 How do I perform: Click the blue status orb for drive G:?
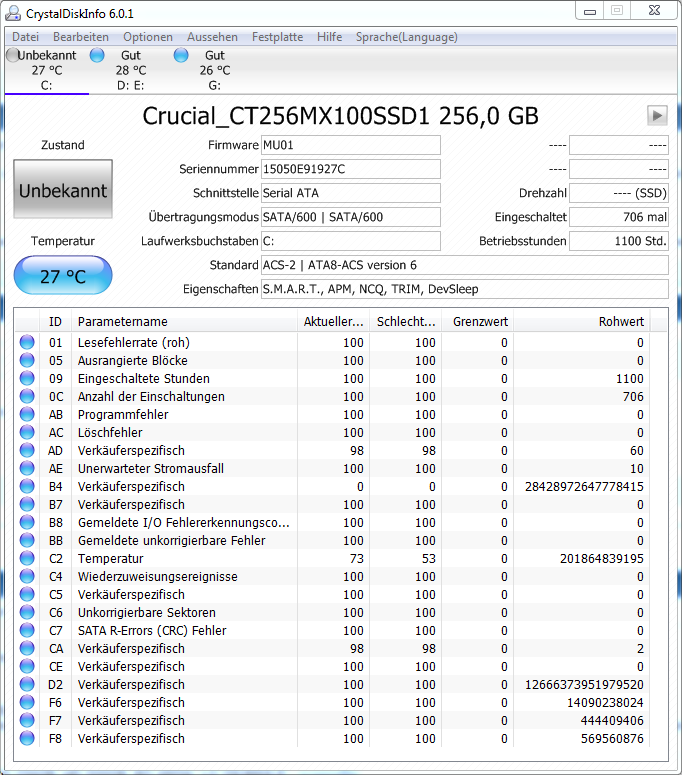tap(181, 55)
